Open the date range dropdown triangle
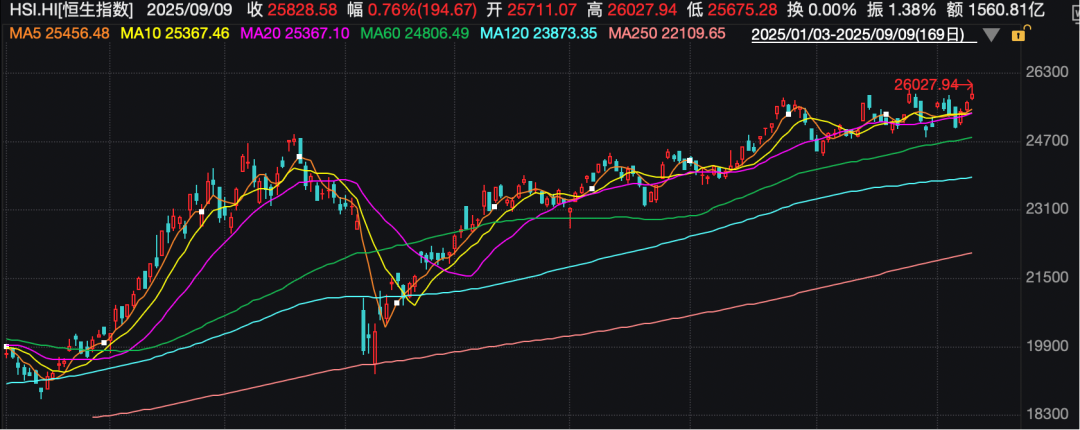This screenshot has width=1080, height=430. tap(990, 36)
